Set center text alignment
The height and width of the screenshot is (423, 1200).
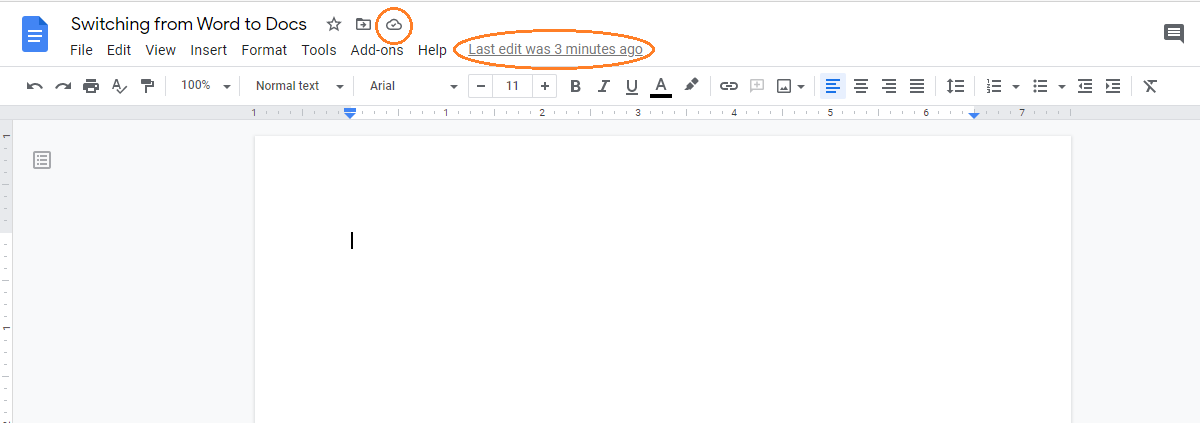coord(861,86)
